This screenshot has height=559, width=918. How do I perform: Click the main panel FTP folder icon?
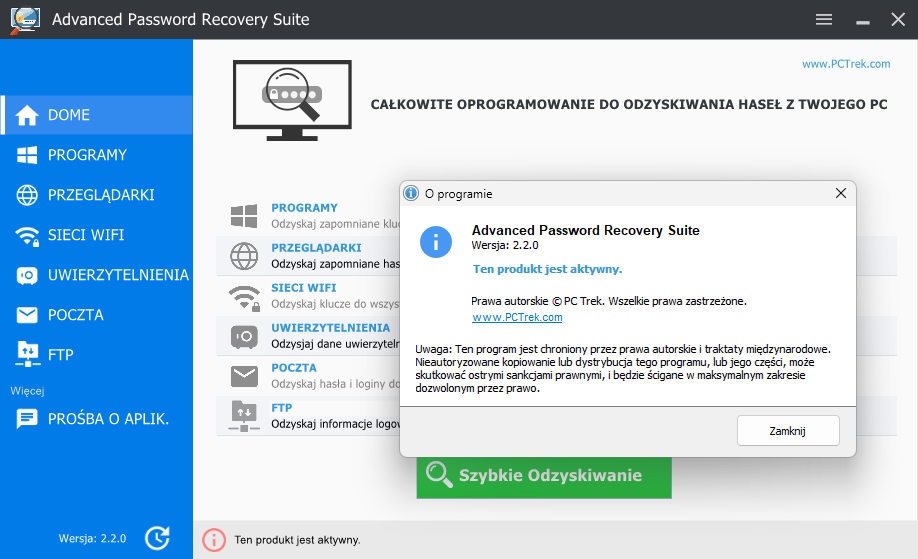point(244,416)
